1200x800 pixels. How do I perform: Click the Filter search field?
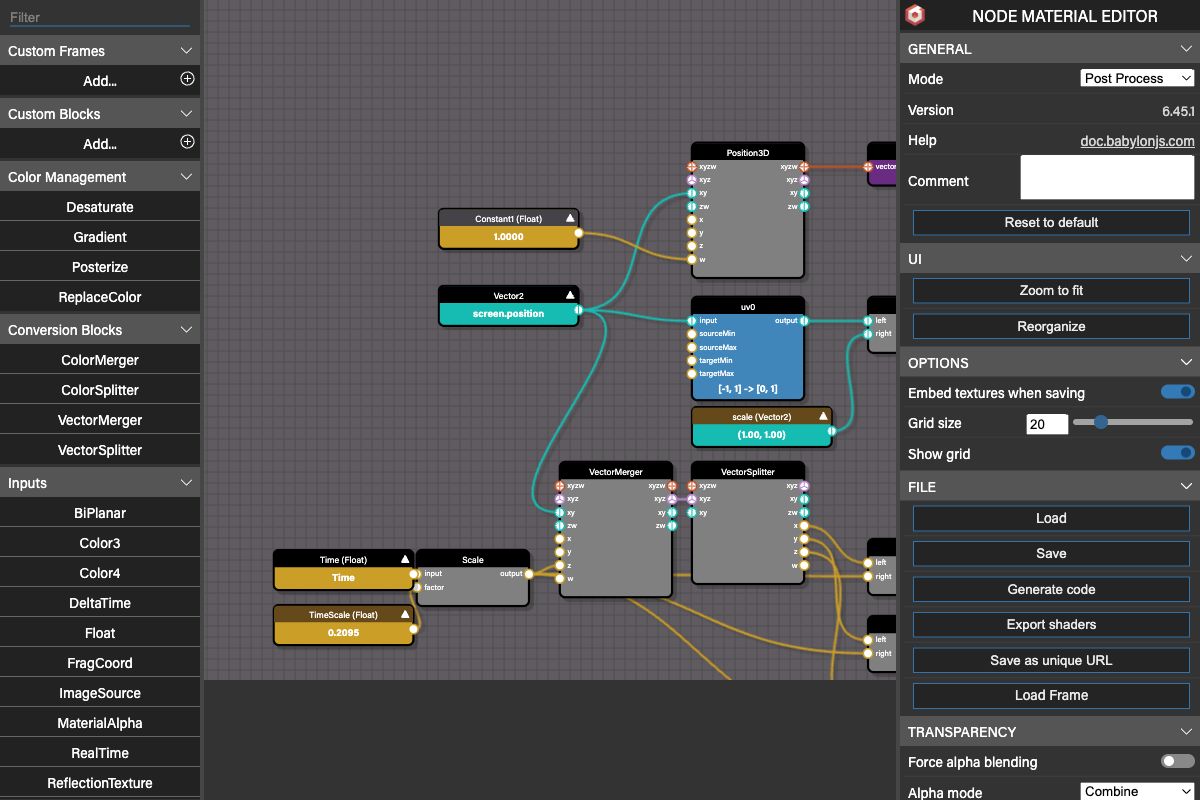[100, 17]
